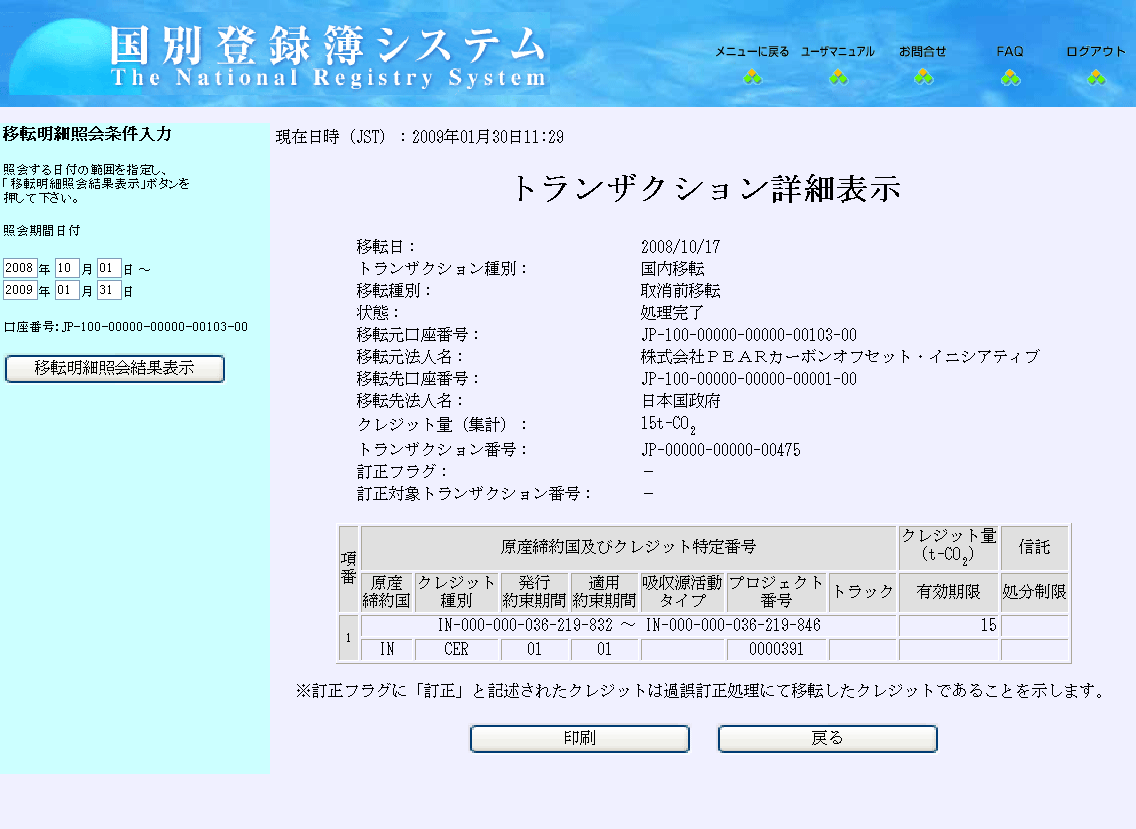The image size is (1136, 829).
Task: Click the 吸収源活動タイプ column header
Action: click(x=682, y=592)
